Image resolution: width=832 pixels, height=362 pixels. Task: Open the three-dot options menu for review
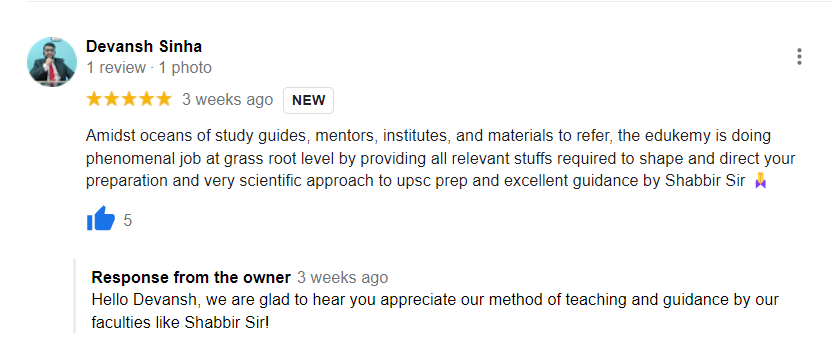tap(799, 57)
